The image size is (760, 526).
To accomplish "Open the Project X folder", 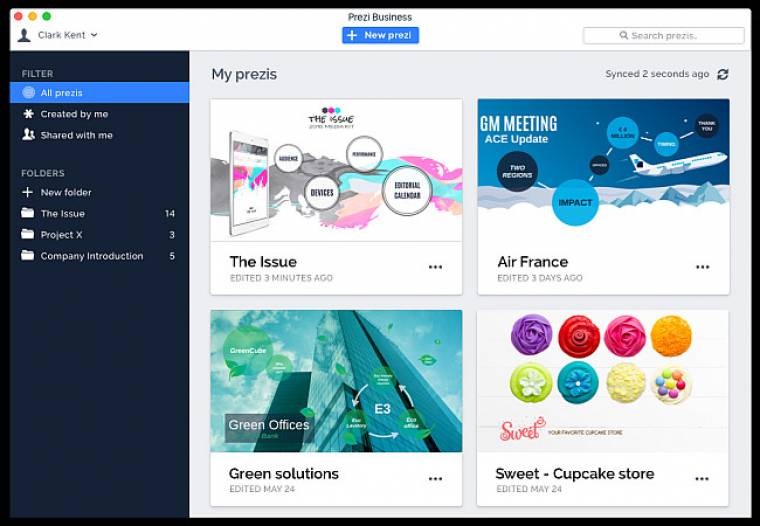I will click(x=99, y=235).
